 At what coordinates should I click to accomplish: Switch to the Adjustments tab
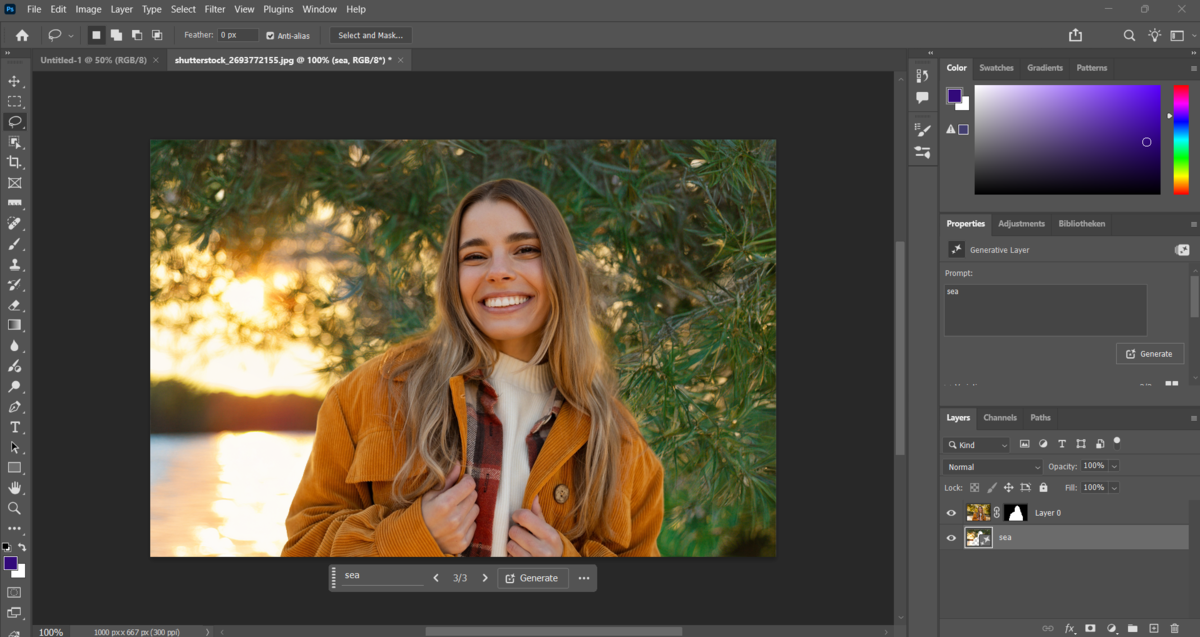[x=1021, y=224]
